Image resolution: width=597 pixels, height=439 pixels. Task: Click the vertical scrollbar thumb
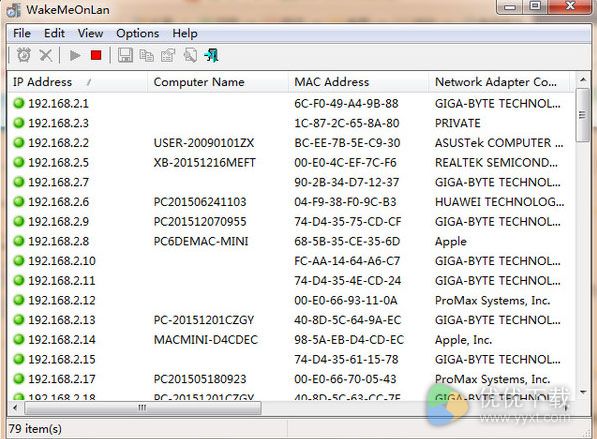point(583,115)
